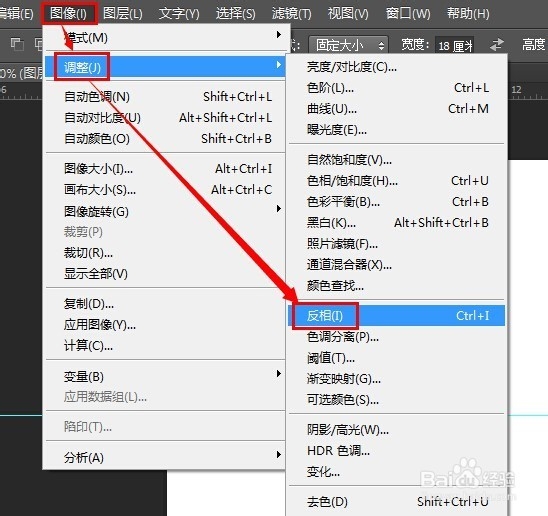Open 色相/饱和度(H)... adjustment
Screen dimensions: 548x516
[397, 181]
